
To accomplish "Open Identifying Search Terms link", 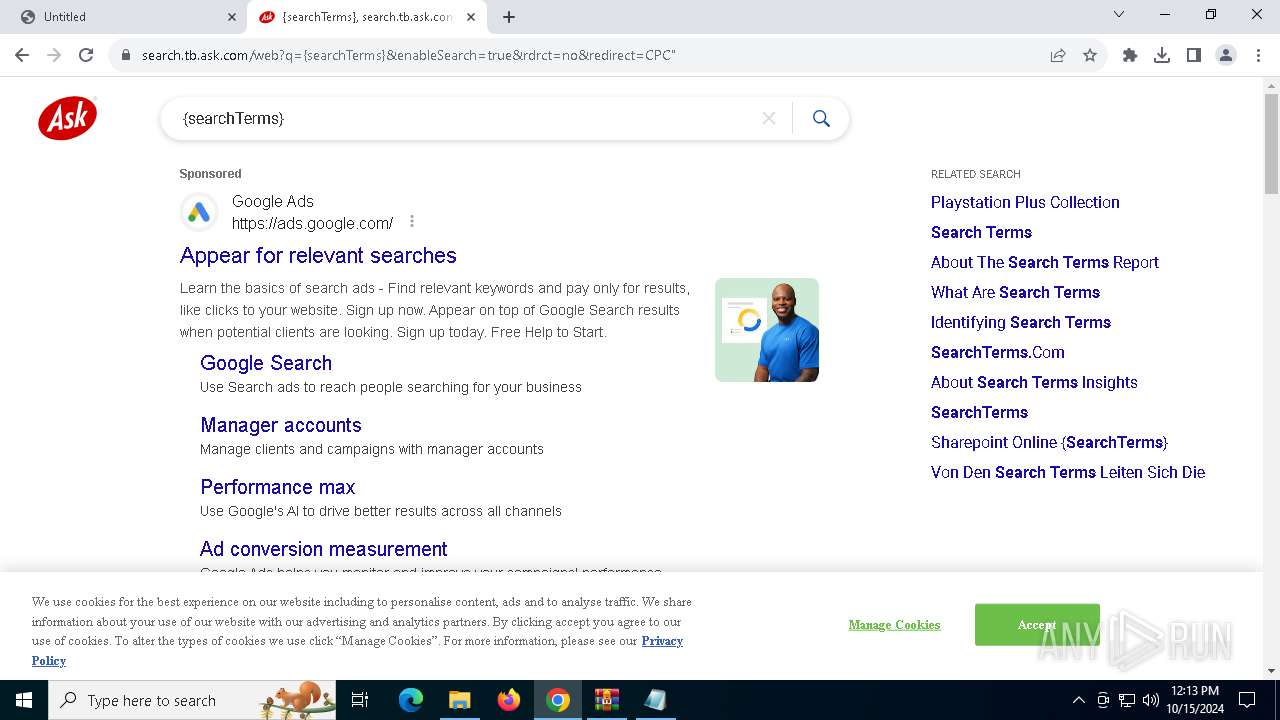I will [x=1021, y=322].
